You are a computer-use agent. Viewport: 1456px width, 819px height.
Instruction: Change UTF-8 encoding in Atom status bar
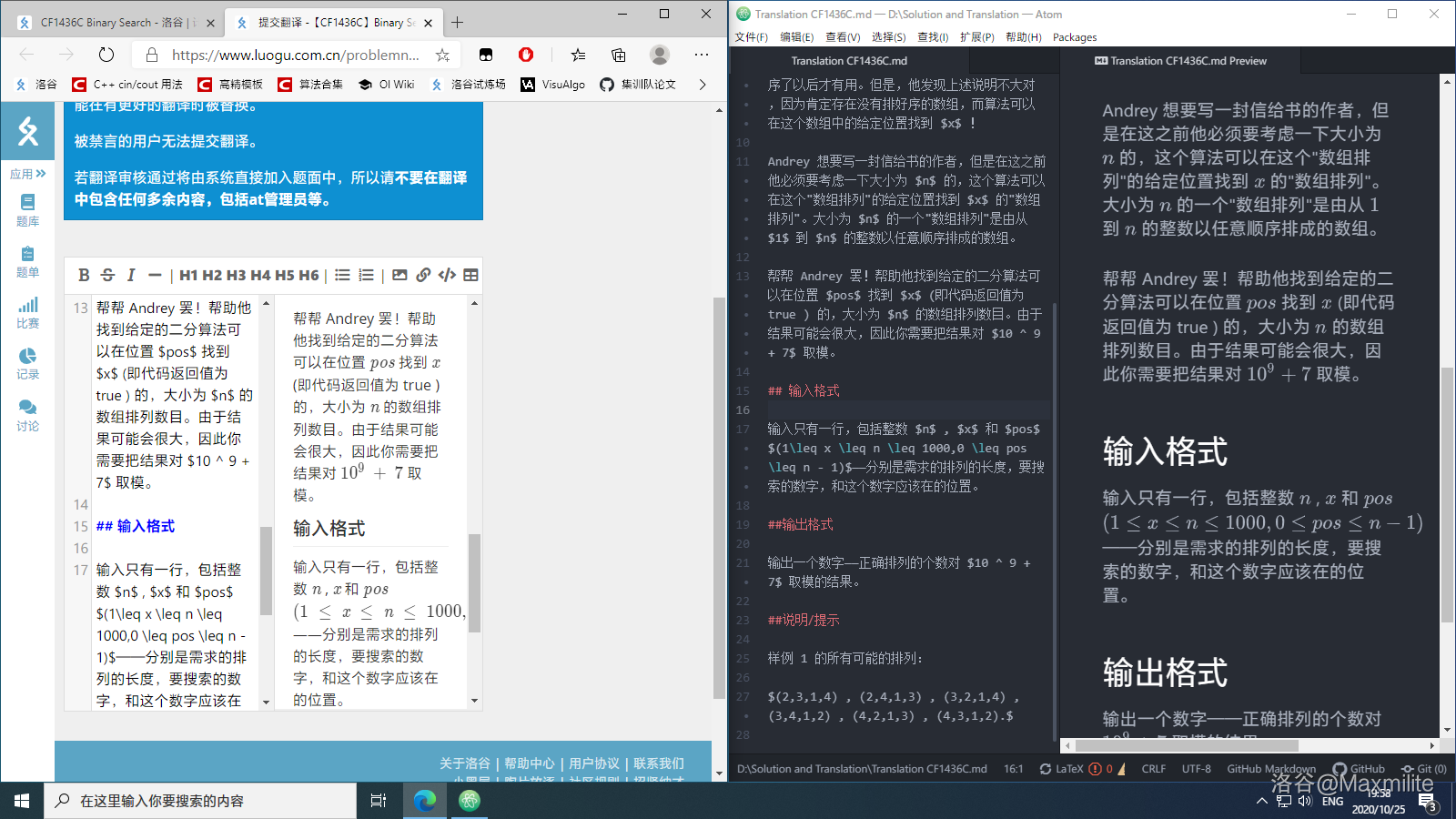pos(1196,769)
